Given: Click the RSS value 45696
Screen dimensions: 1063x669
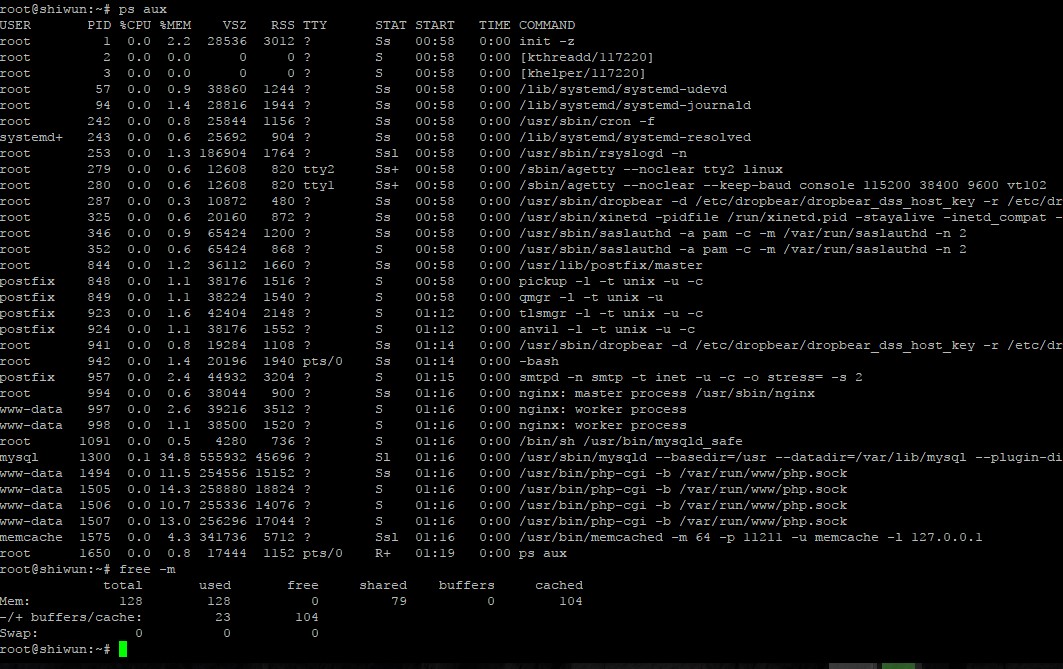Looking at the screenshot, I should [275, 458].
